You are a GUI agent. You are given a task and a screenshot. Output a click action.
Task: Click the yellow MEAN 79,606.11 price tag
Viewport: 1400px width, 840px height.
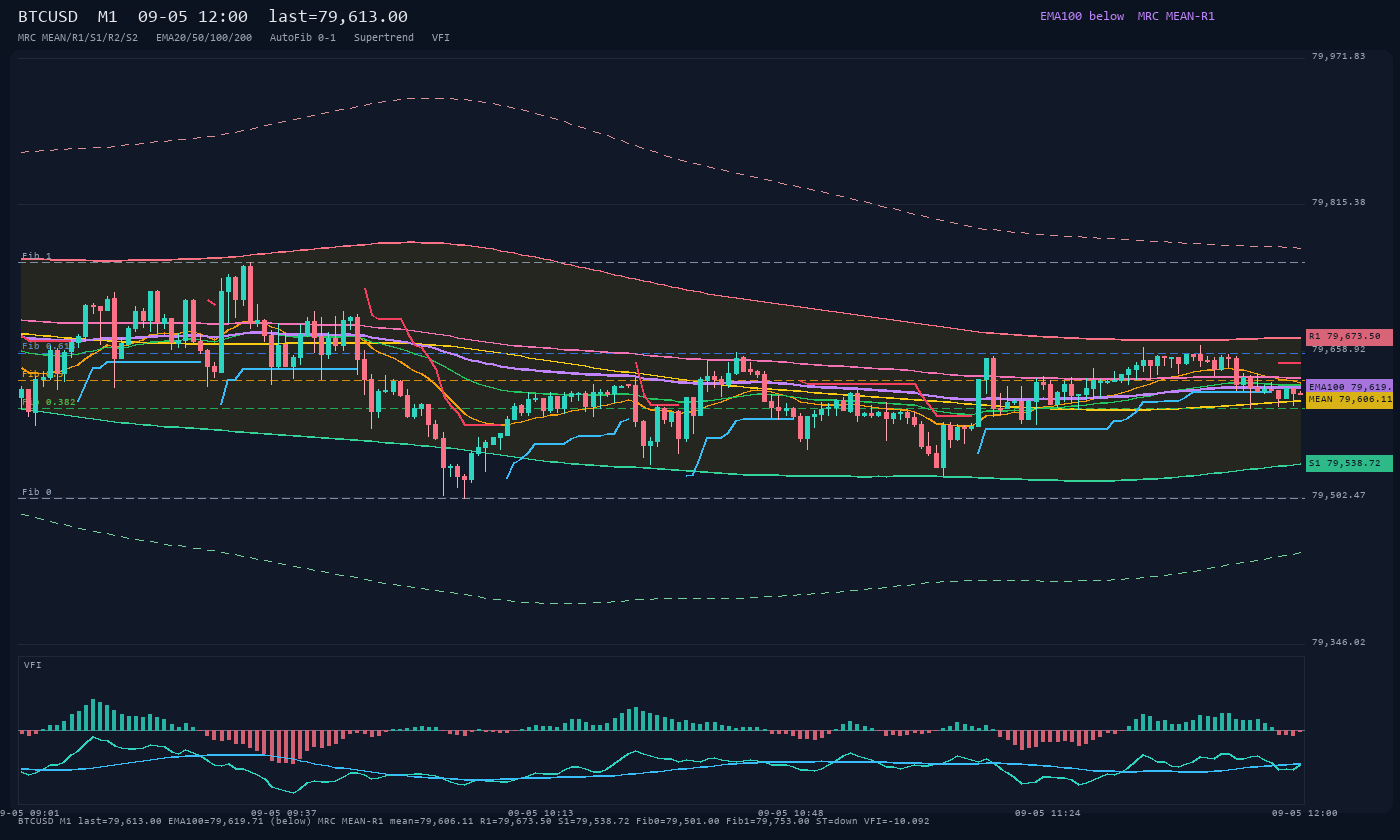tap(1349, 399)
